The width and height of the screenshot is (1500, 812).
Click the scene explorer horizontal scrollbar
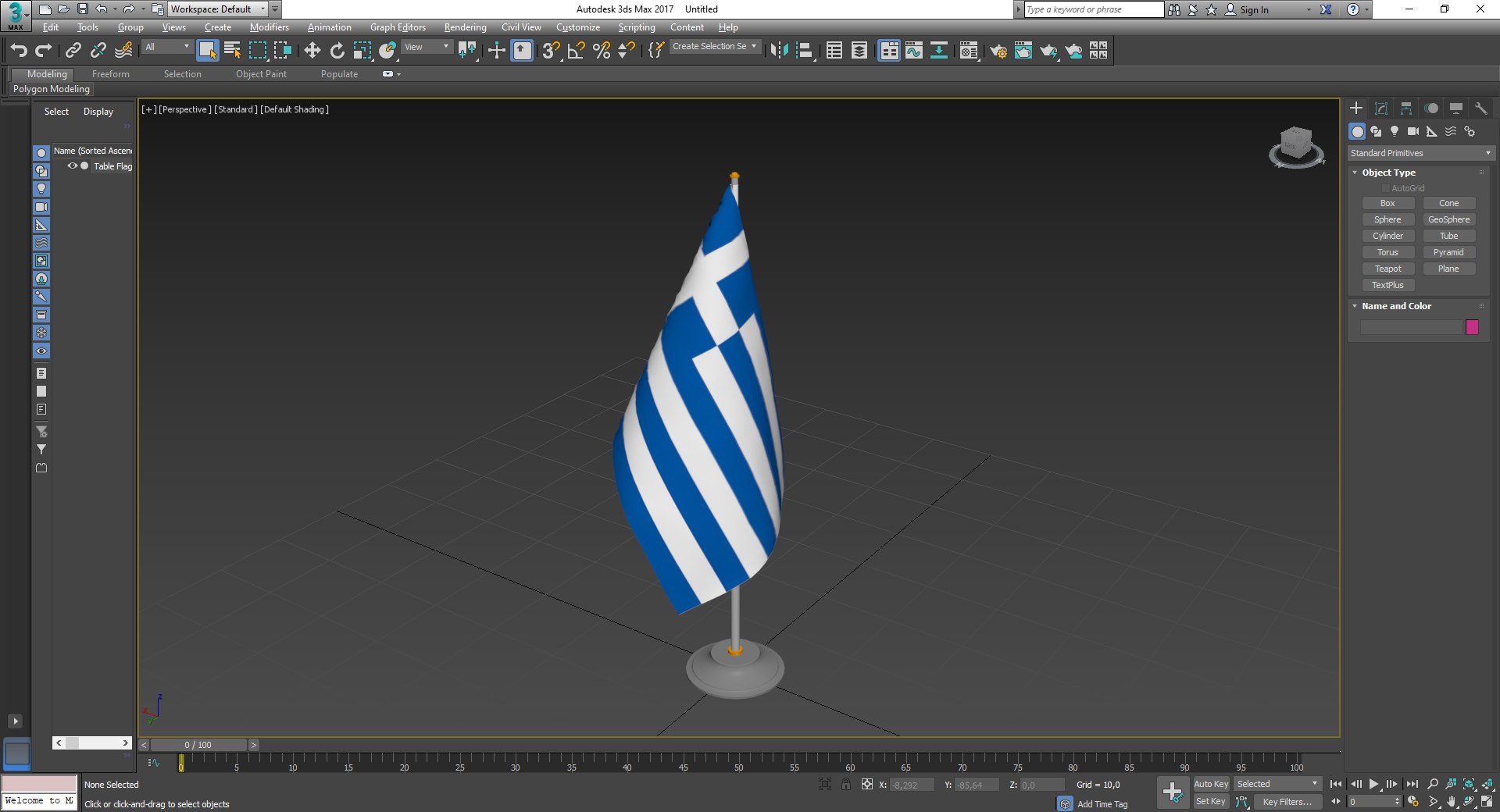[92, 743]
